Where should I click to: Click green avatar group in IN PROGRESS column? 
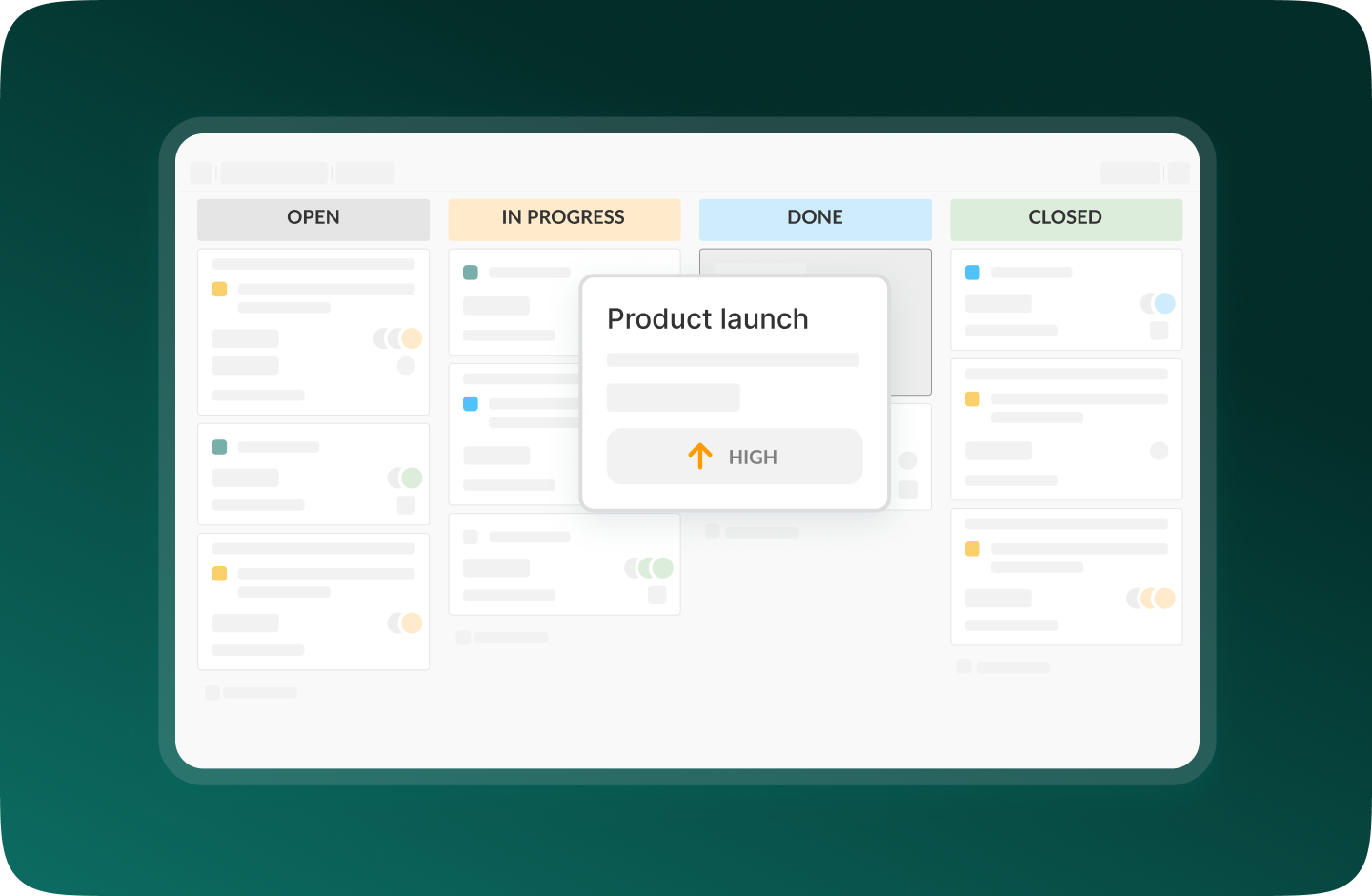[650, 568]
